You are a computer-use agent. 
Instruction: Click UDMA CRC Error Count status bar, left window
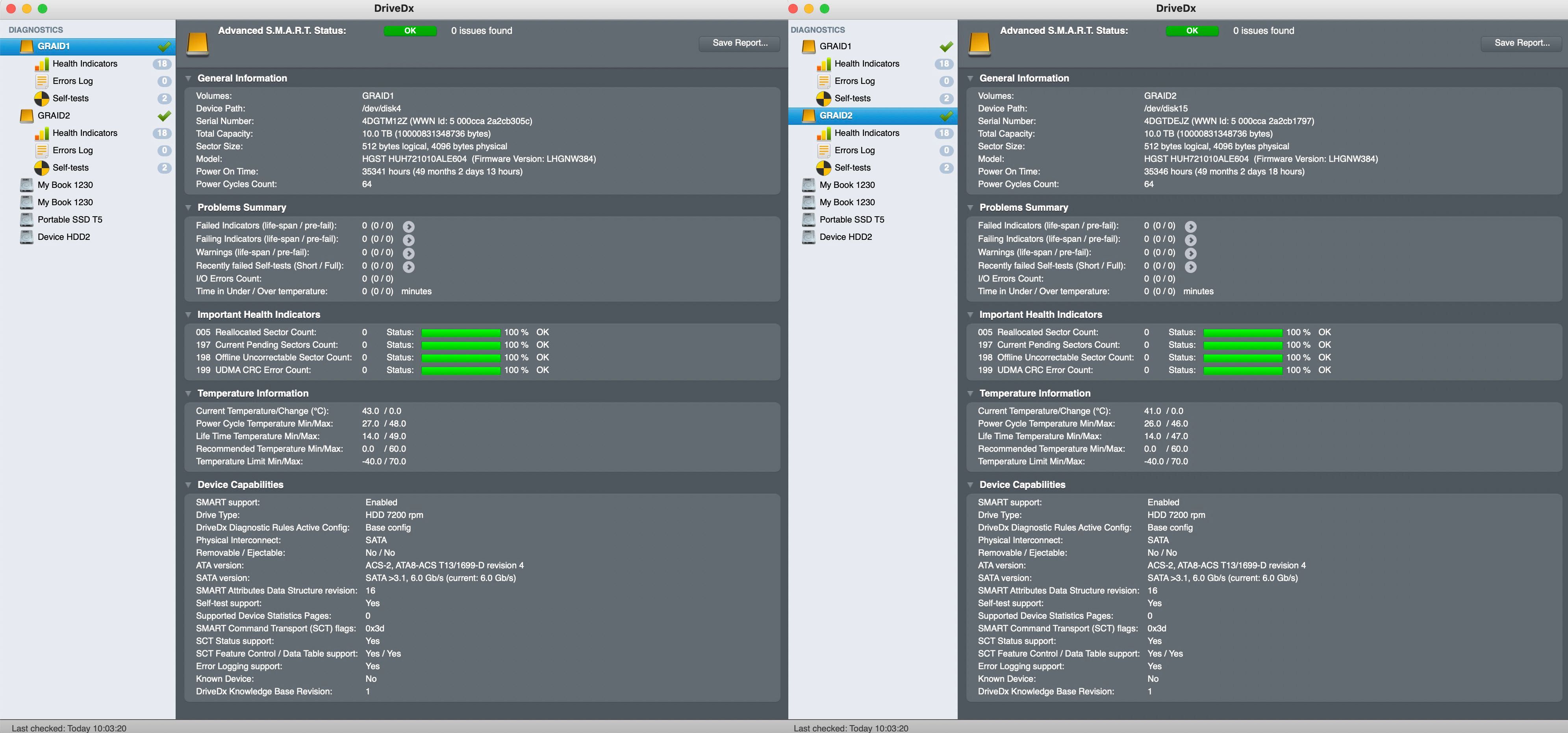(x=461, y=371)
